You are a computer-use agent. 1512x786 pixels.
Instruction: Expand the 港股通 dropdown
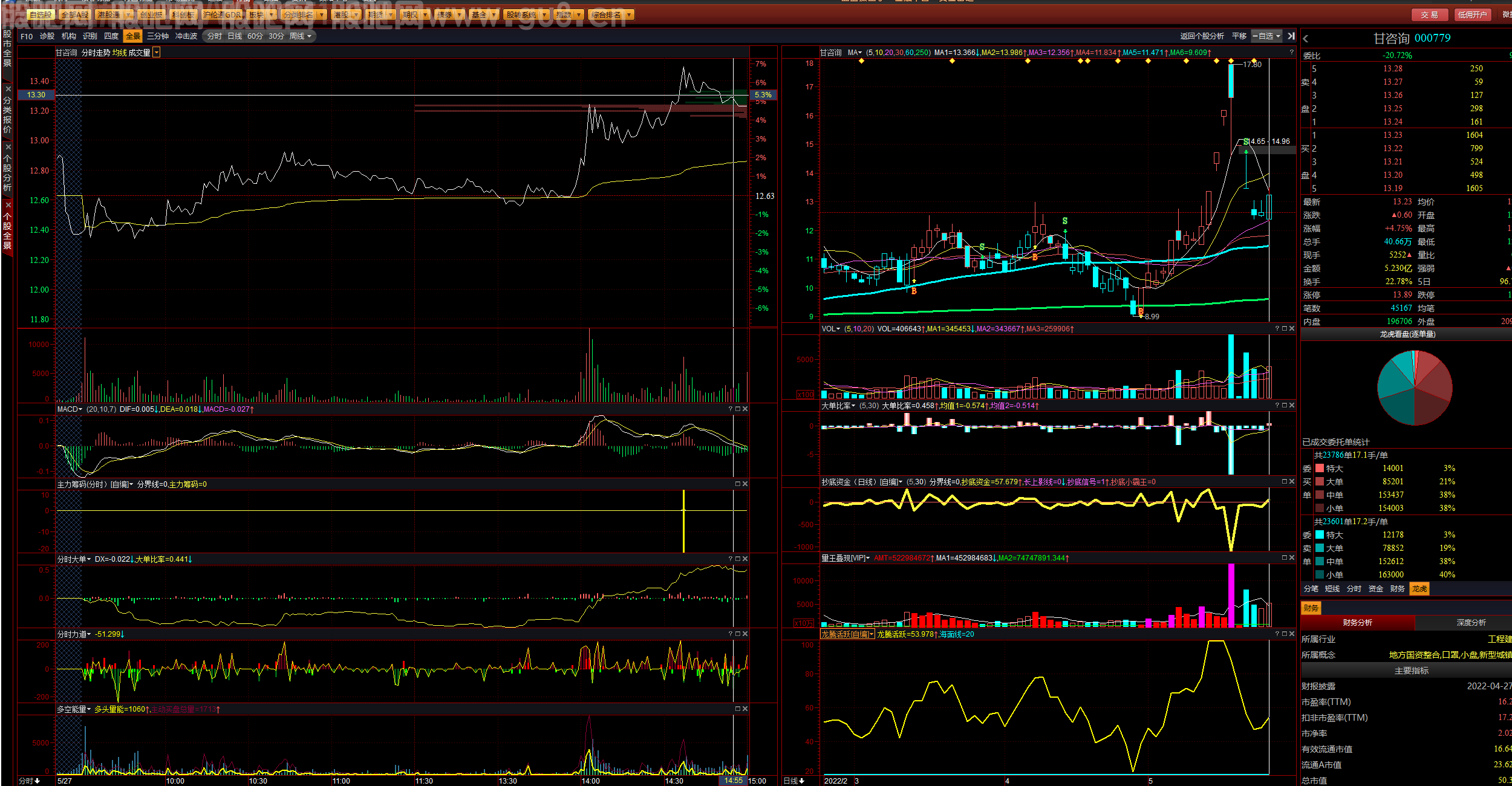(x=128, y=15)
